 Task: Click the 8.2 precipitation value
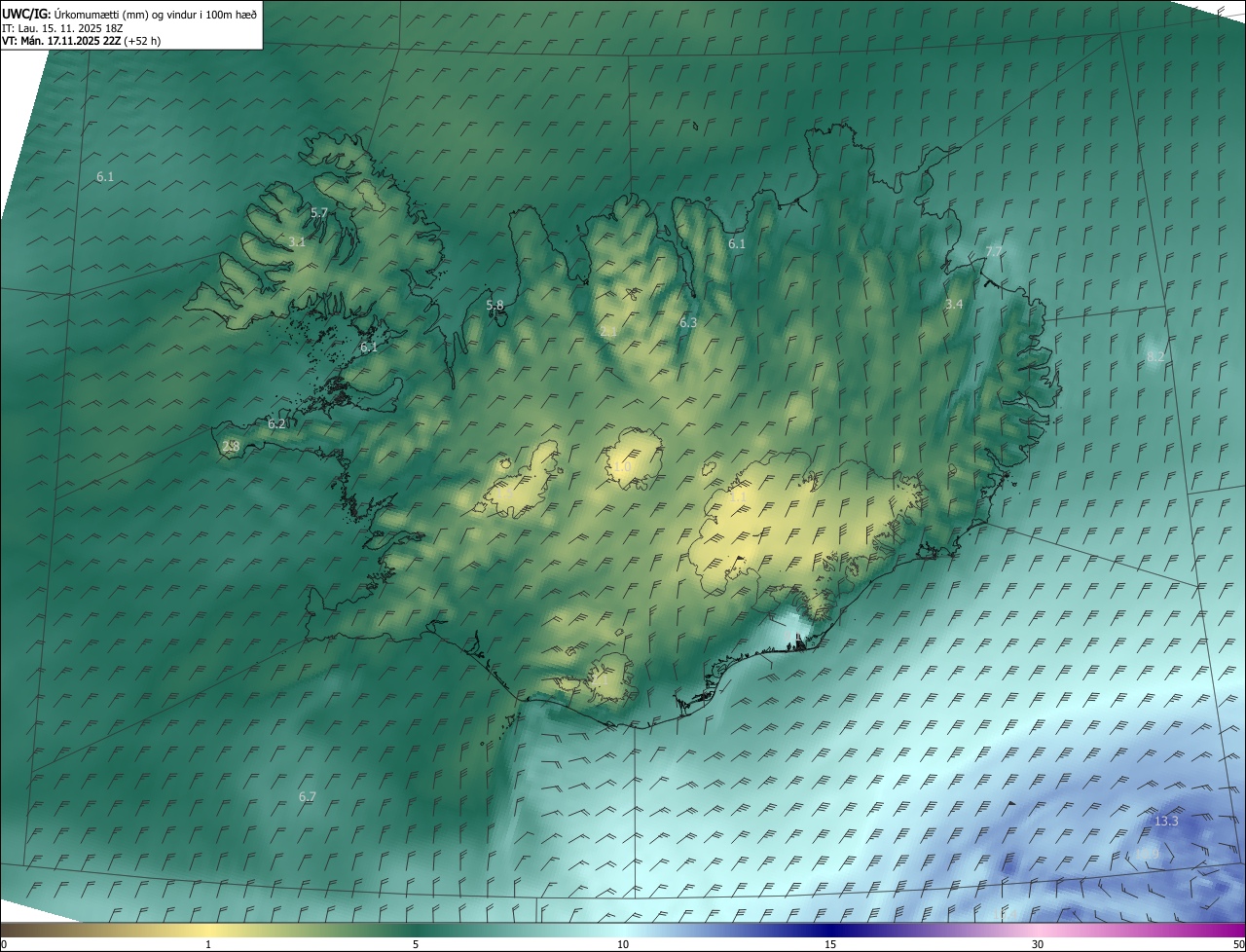click(1155, 356)
